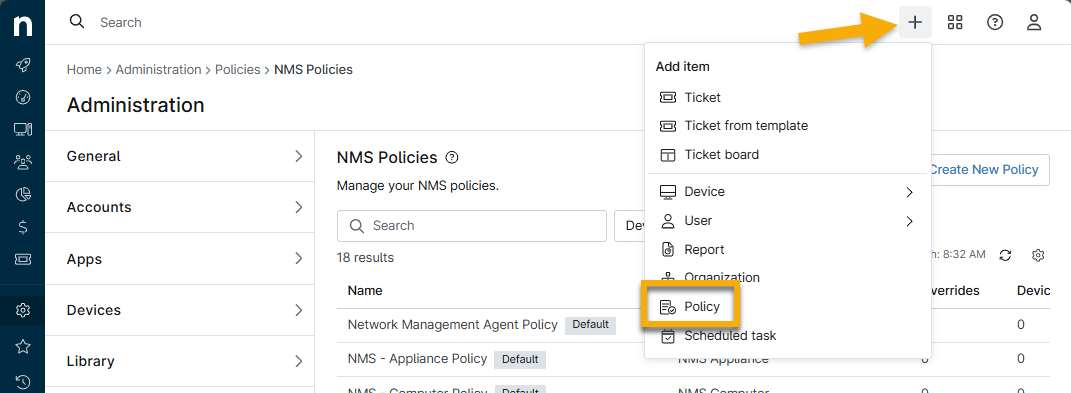Open Network Management Agent Policy
Image resolution: width=1071 pixels, height=393 pixels.
point(453,325)
